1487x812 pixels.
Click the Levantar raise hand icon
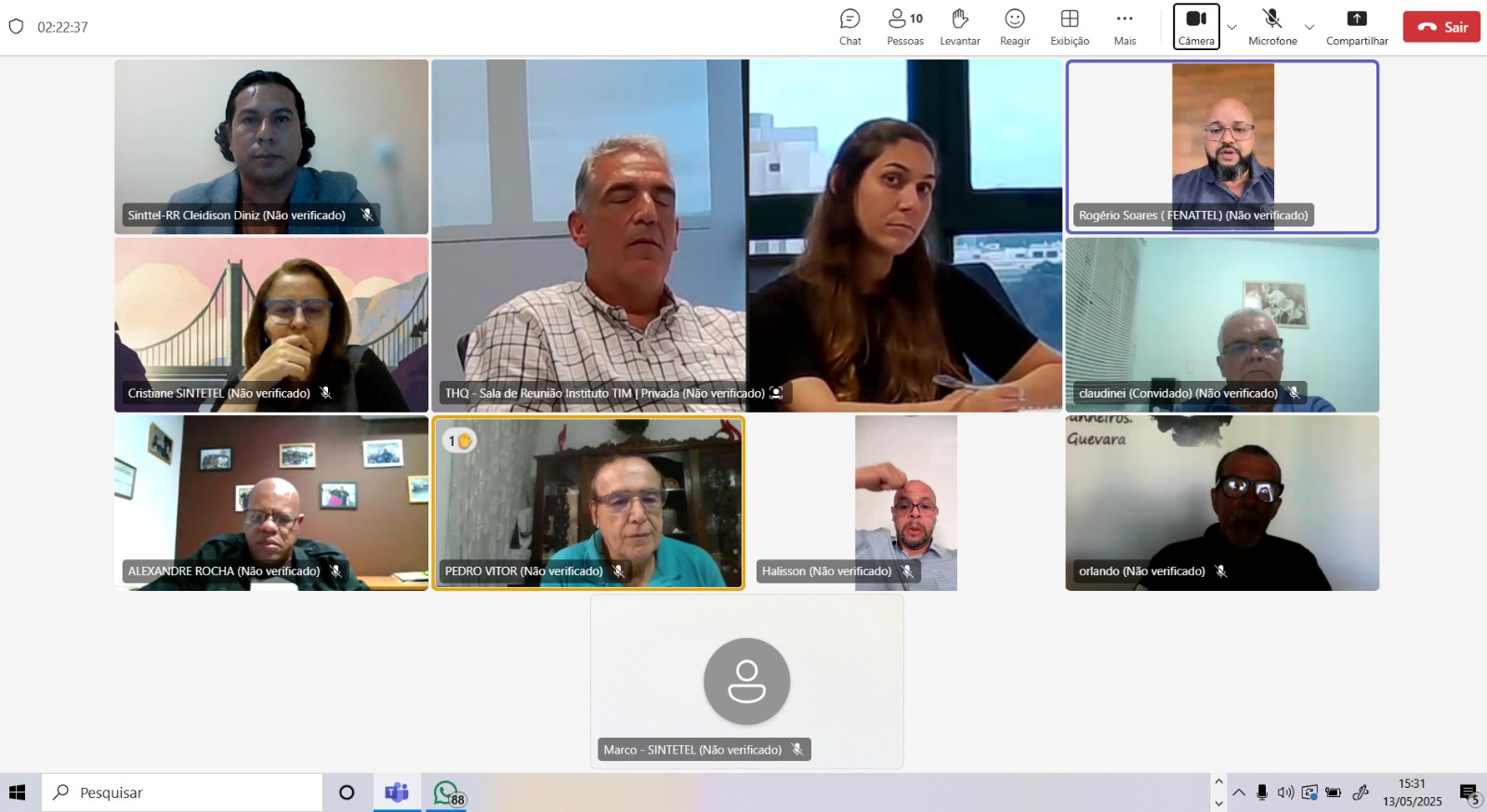959,27
